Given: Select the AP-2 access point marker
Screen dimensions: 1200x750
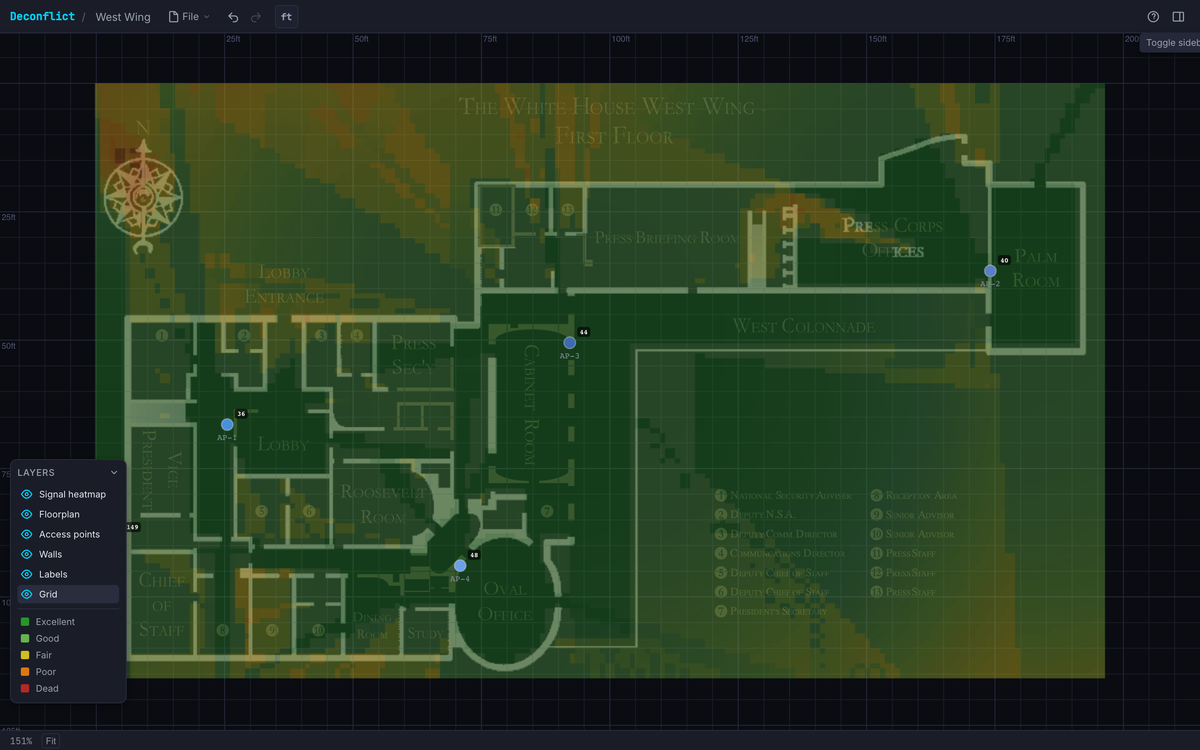Looking at the screenshot, I should 990,271.
